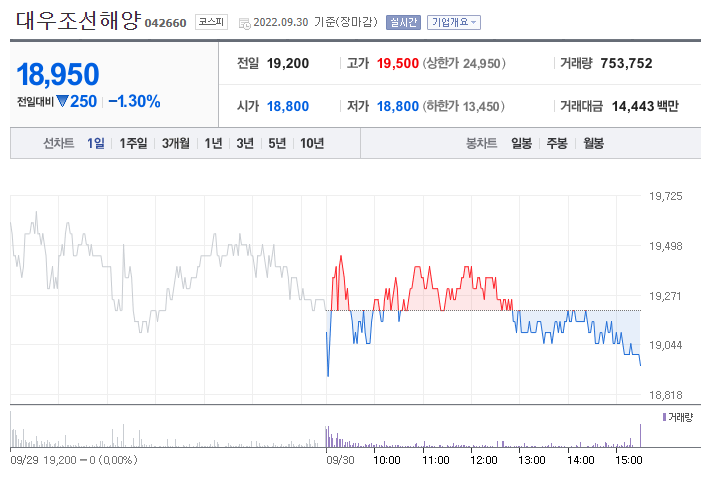The height and width of the screenshot is (481, 701).
Task: Click the calendar clock icon beside the date
Action: pyautogui.click(x=245, y=24)
